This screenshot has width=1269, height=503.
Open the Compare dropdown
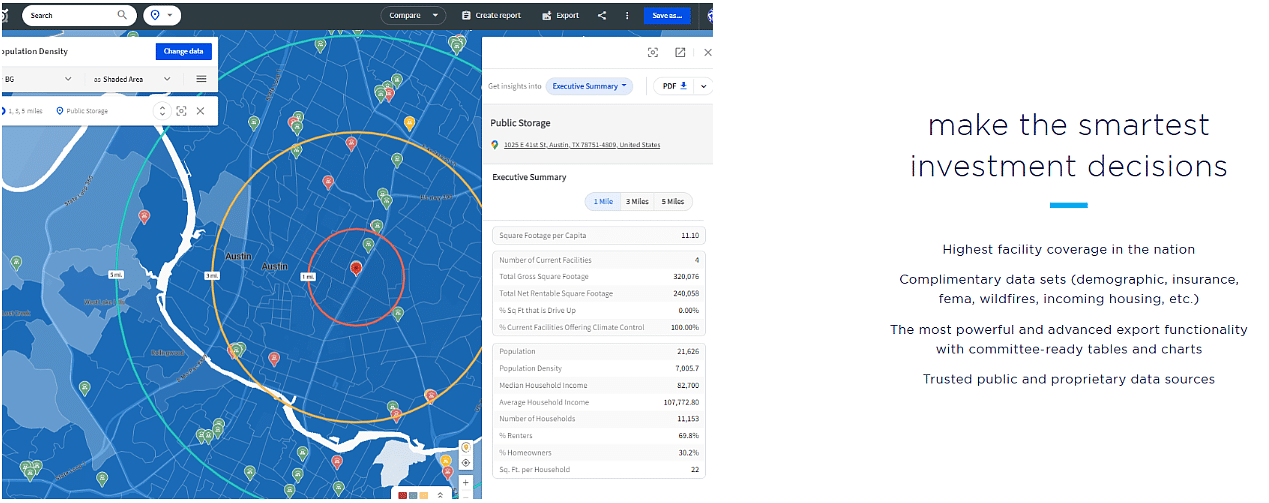pyautogui.click(x=413, y=15)
